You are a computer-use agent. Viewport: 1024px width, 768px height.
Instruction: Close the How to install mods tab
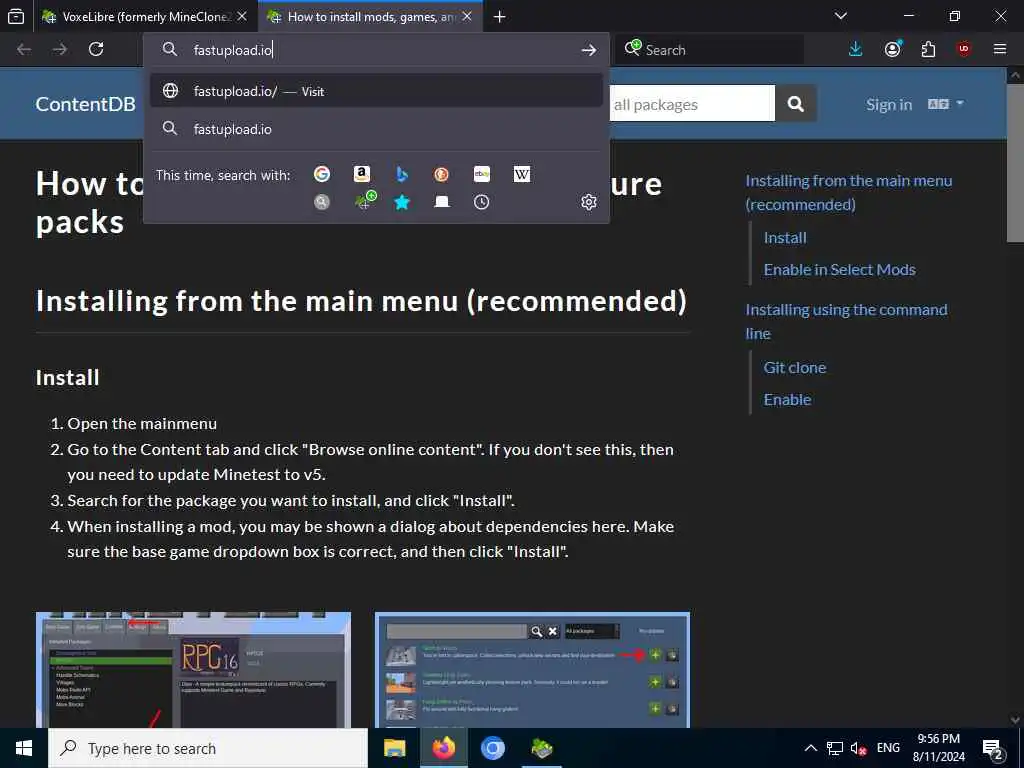[x=467, y=17]
